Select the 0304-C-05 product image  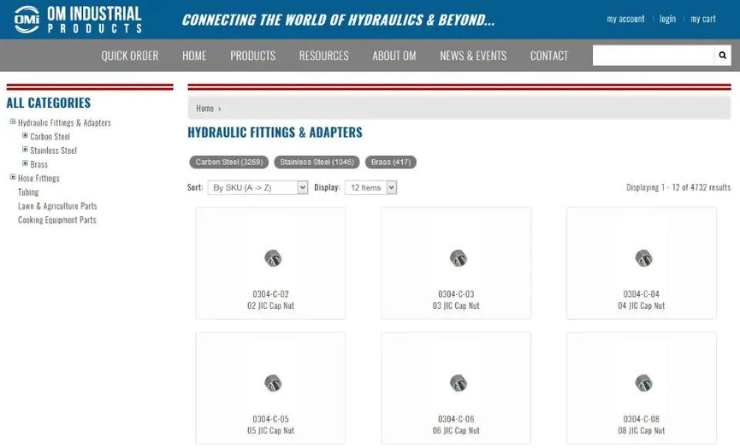click(272, 383)
